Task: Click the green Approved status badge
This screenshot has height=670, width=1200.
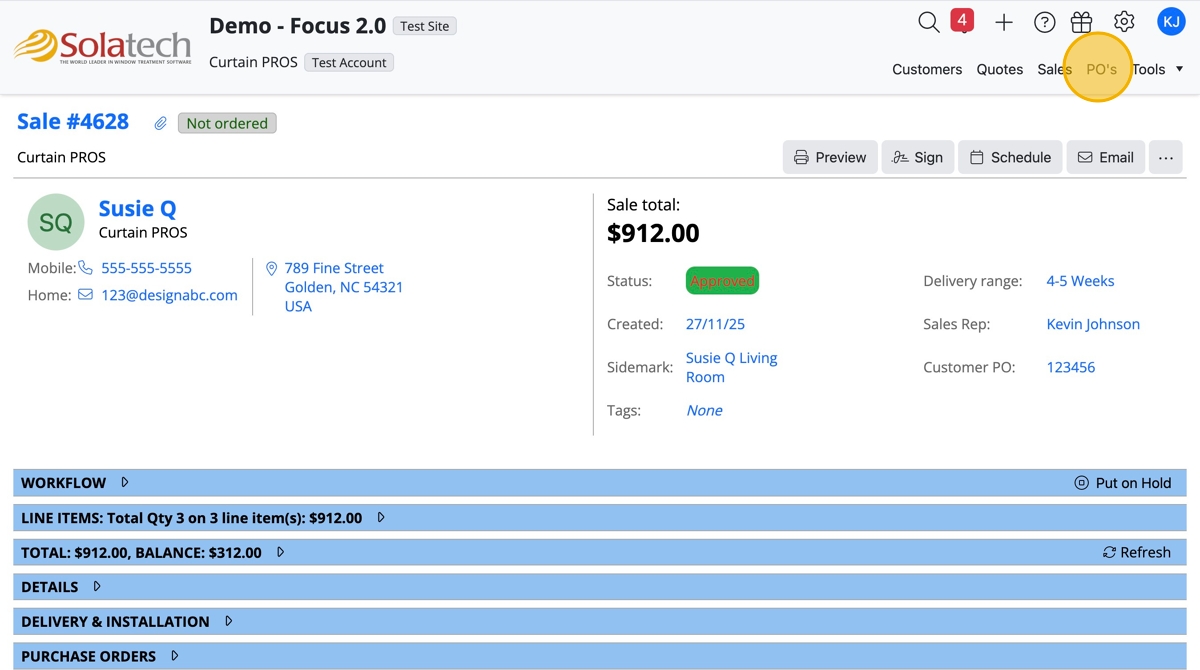Action: click(x=722, y=281)
